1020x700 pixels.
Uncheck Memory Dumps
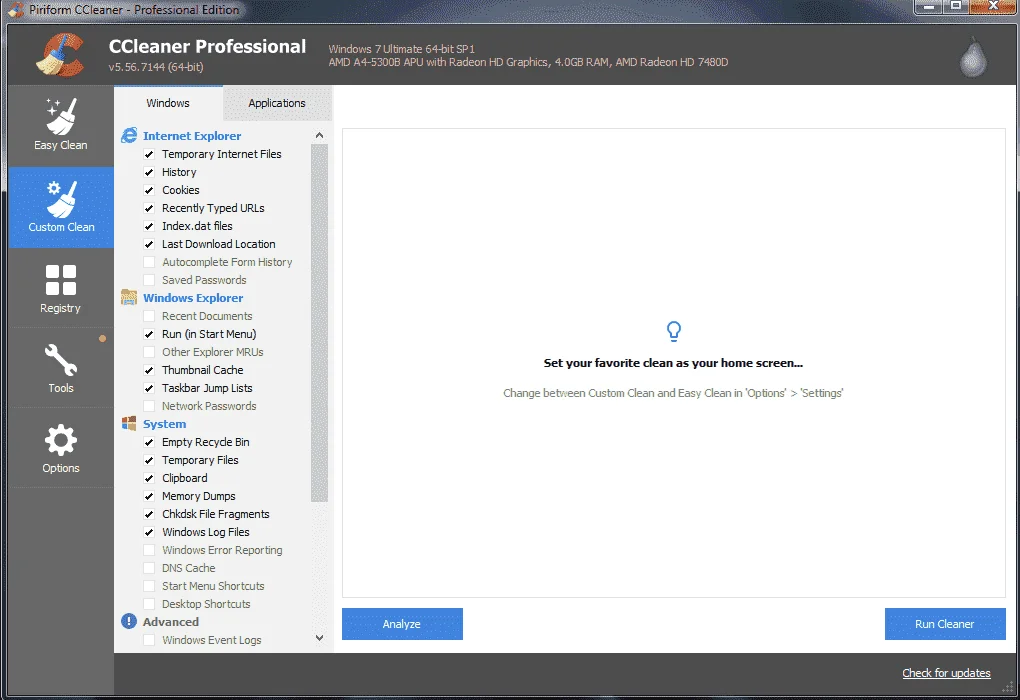click(149, 496)
